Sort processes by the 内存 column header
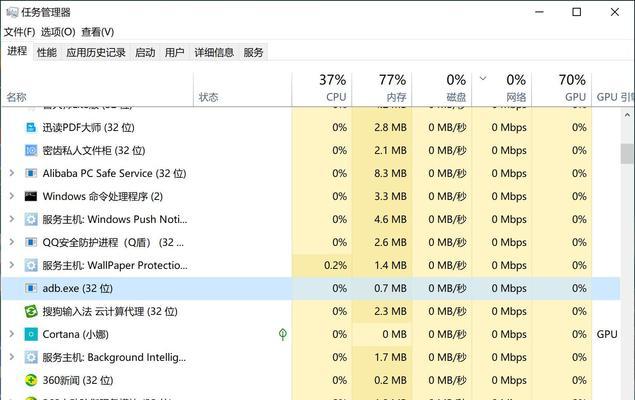The image size is (635, 400). point(382,89)
